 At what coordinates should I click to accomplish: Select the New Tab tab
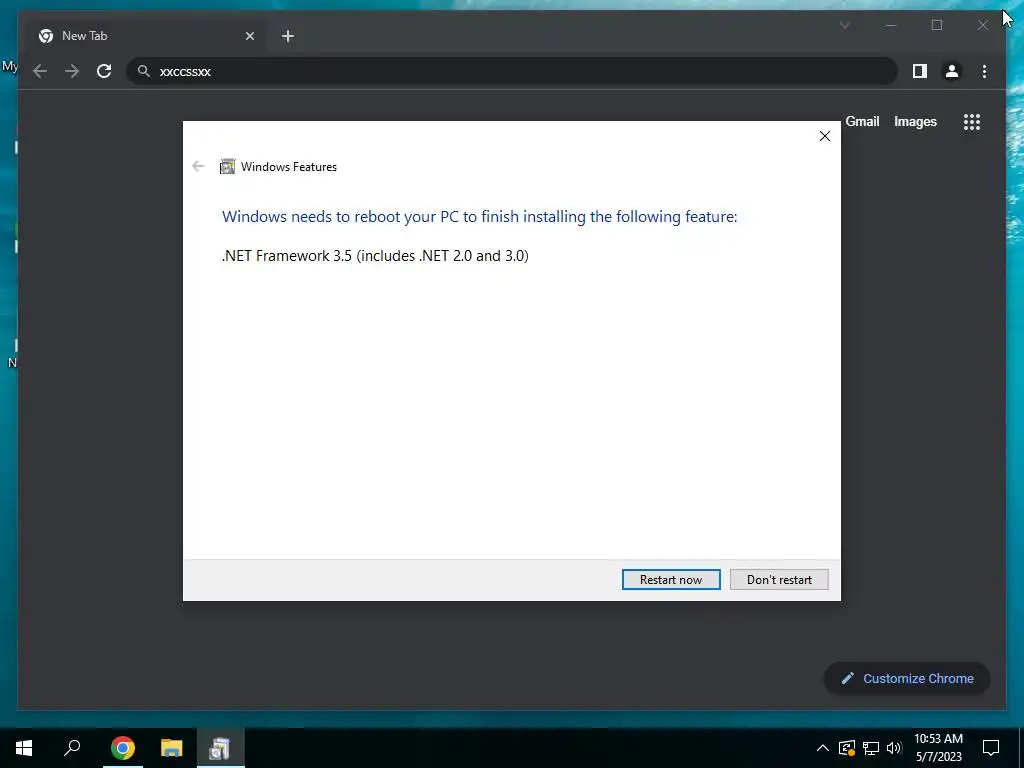tap(147, 36)
